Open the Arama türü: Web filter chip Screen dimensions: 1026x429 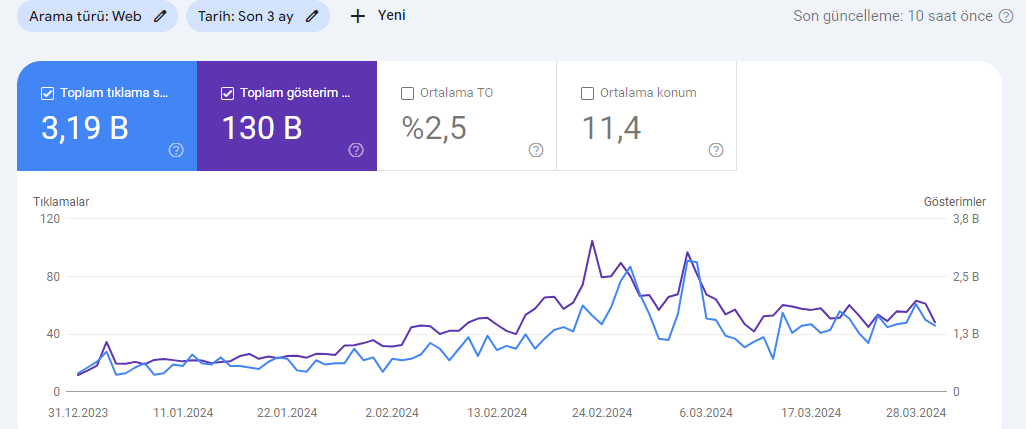[97, 16]
